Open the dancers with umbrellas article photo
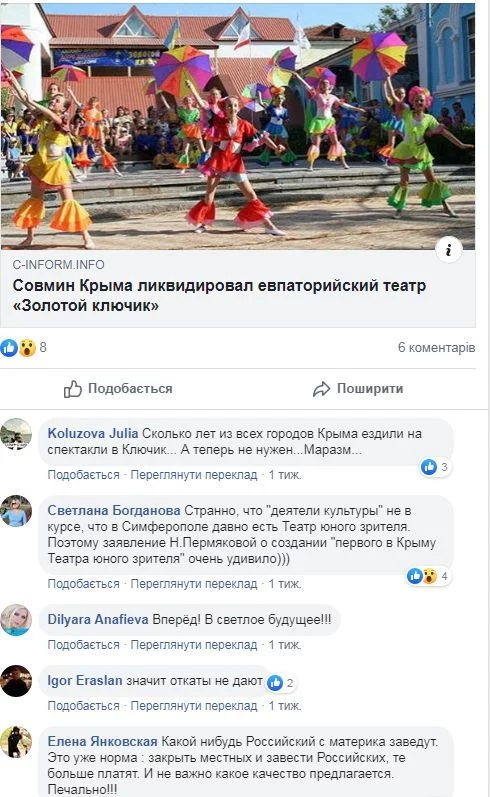This screenshot has height=797, width=490. [x=237, y=126]
